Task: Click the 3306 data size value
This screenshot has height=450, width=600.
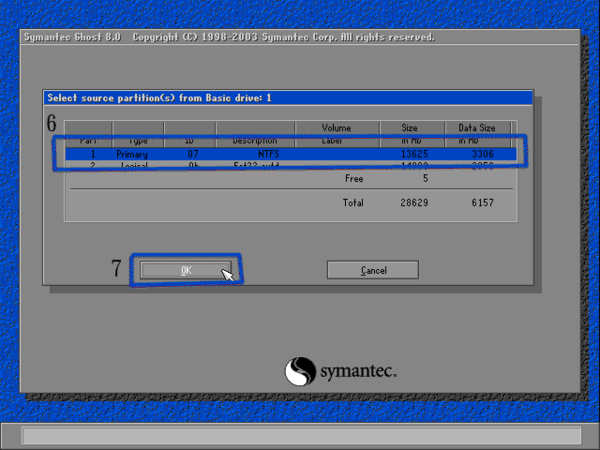Action: click(483, 154)
